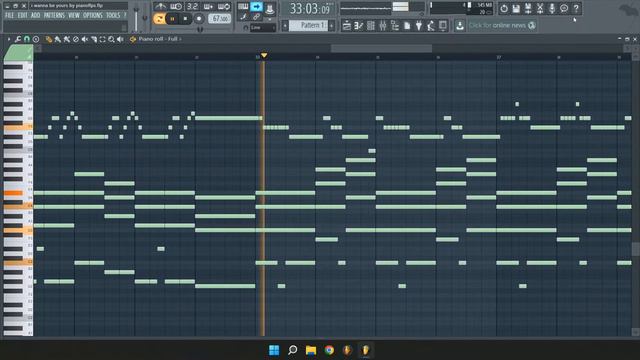
Task: Open the PATTERNS menu
Action: (x=54, y=16)
